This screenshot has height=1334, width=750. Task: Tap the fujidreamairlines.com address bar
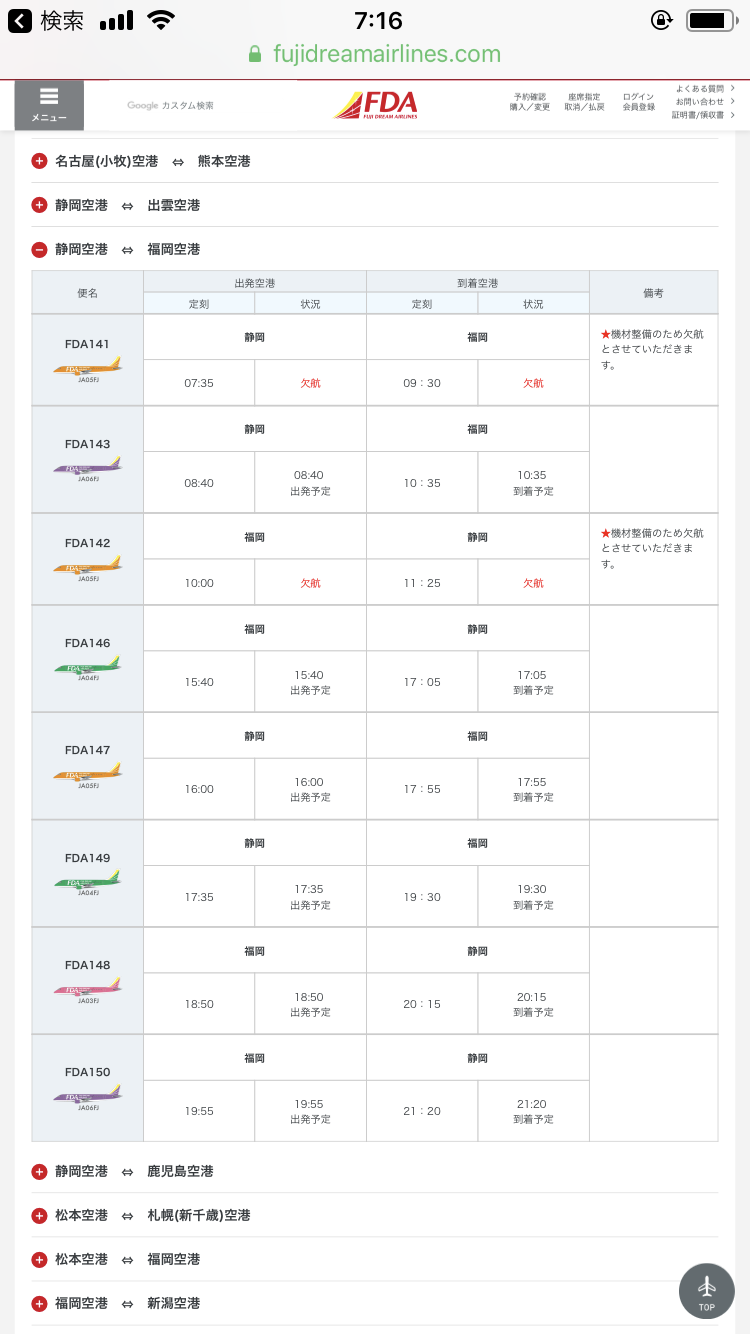(x=386, y=54)
